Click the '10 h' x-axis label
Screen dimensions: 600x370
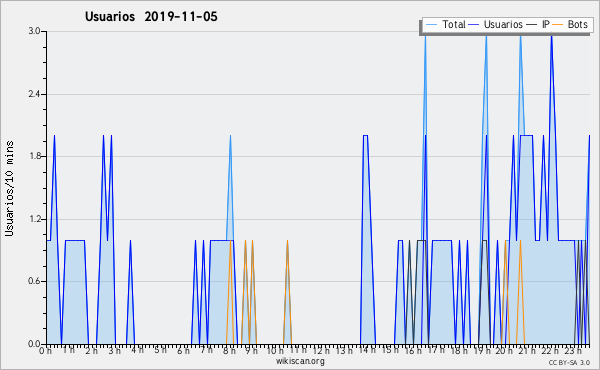[x=275, y=351]
